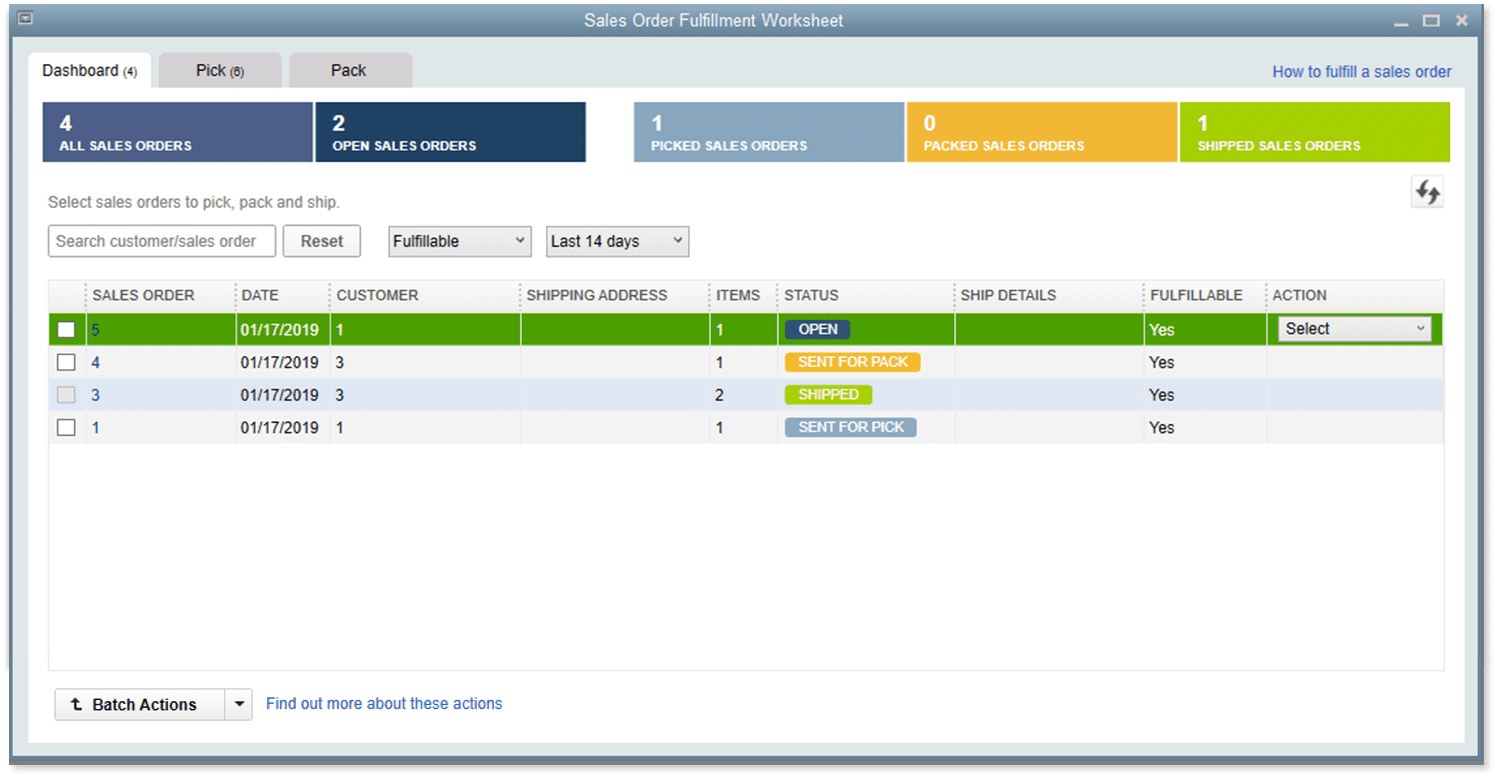Tick the checkbox for sales order 3

(x=66, y=395)
